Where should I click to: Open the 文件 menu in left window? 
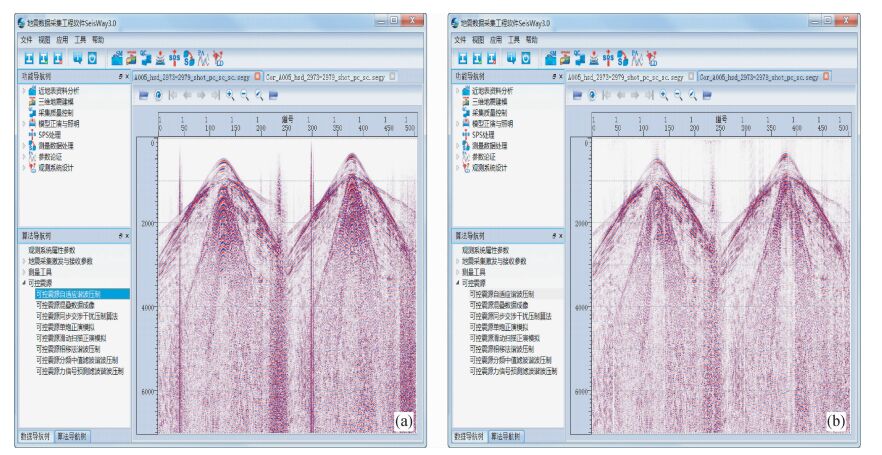pos(27,39)
